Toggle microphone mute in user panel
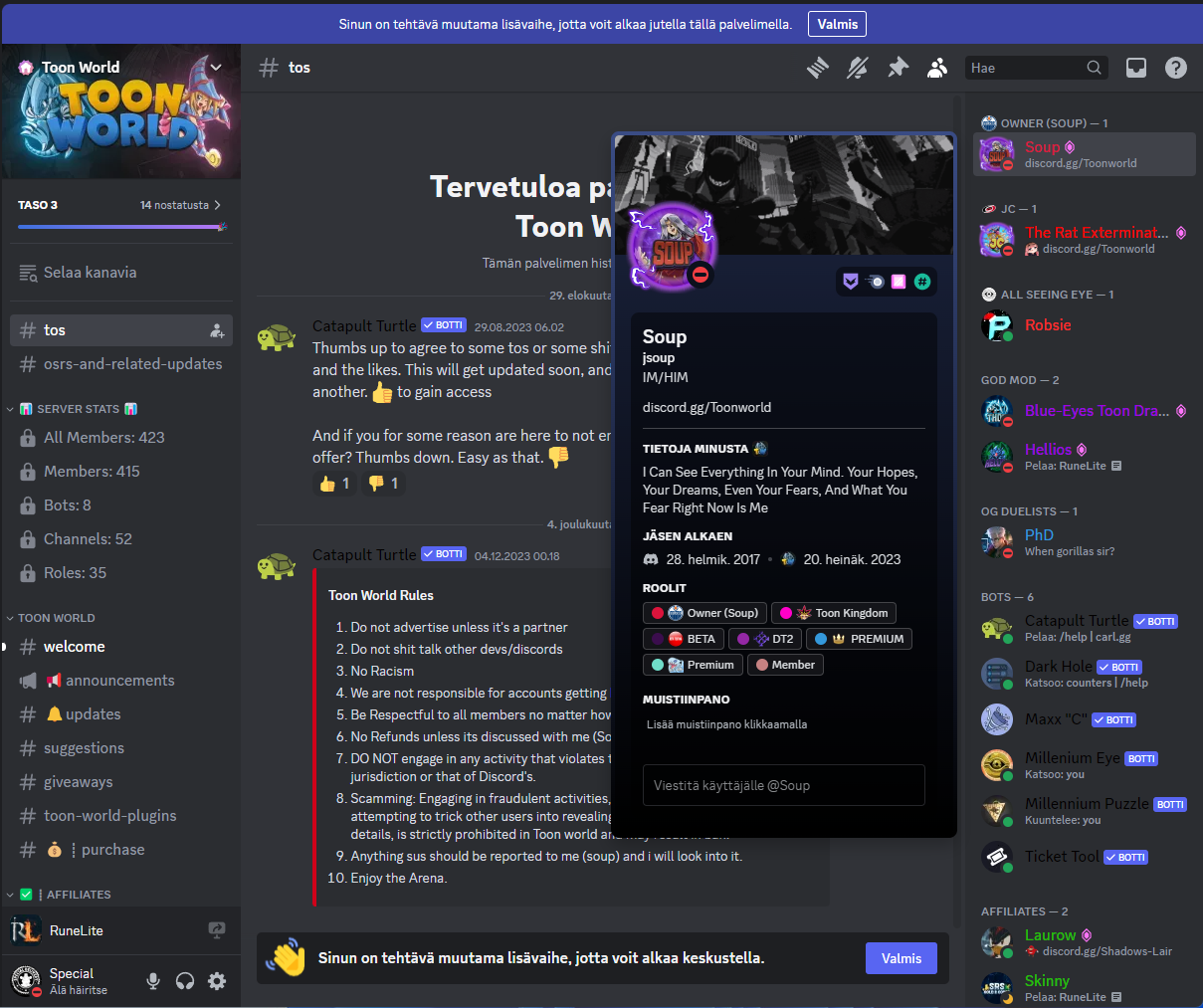 (153, 981)
